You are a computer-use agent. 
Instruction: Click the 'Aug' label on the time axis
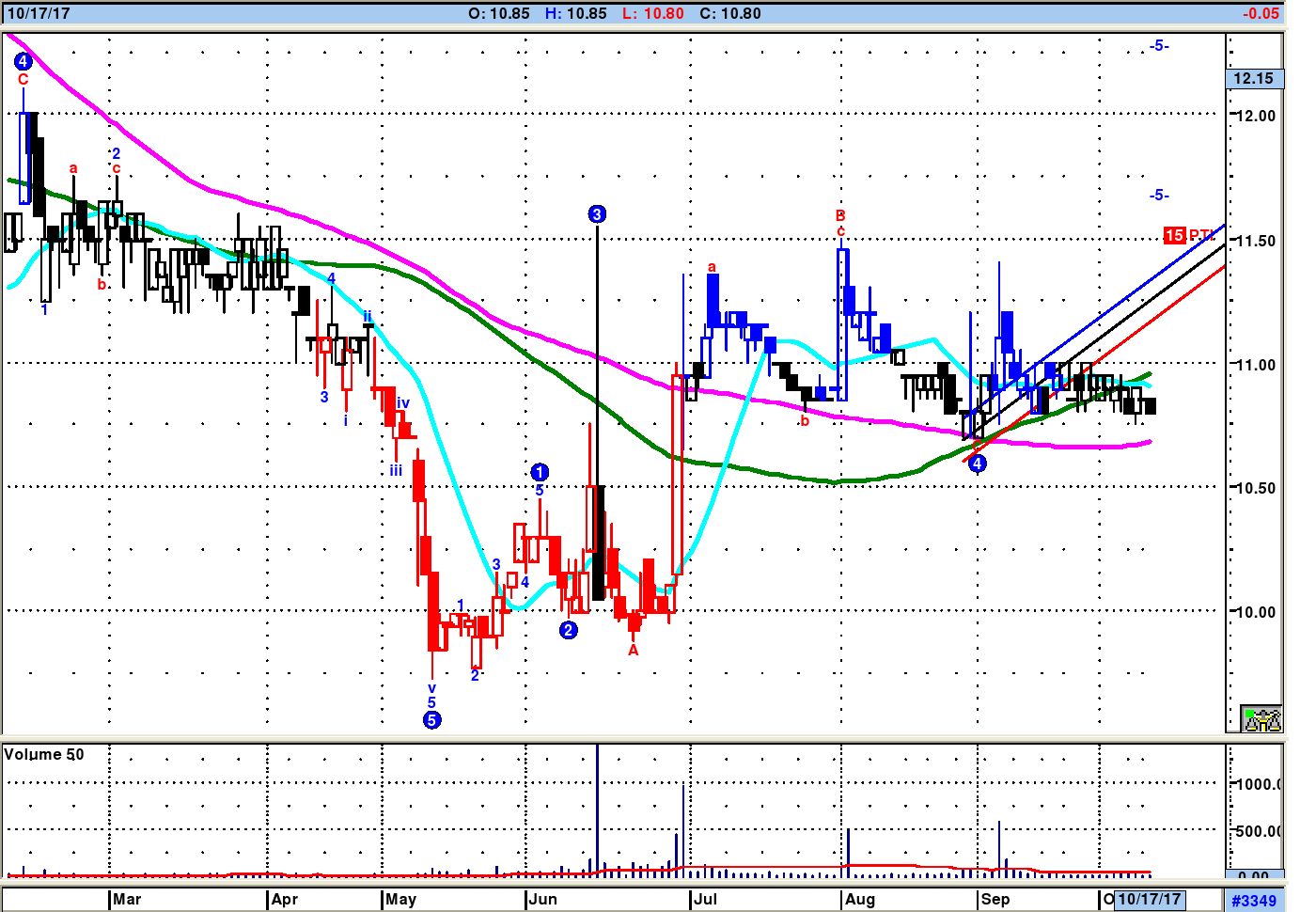(860, 900)
